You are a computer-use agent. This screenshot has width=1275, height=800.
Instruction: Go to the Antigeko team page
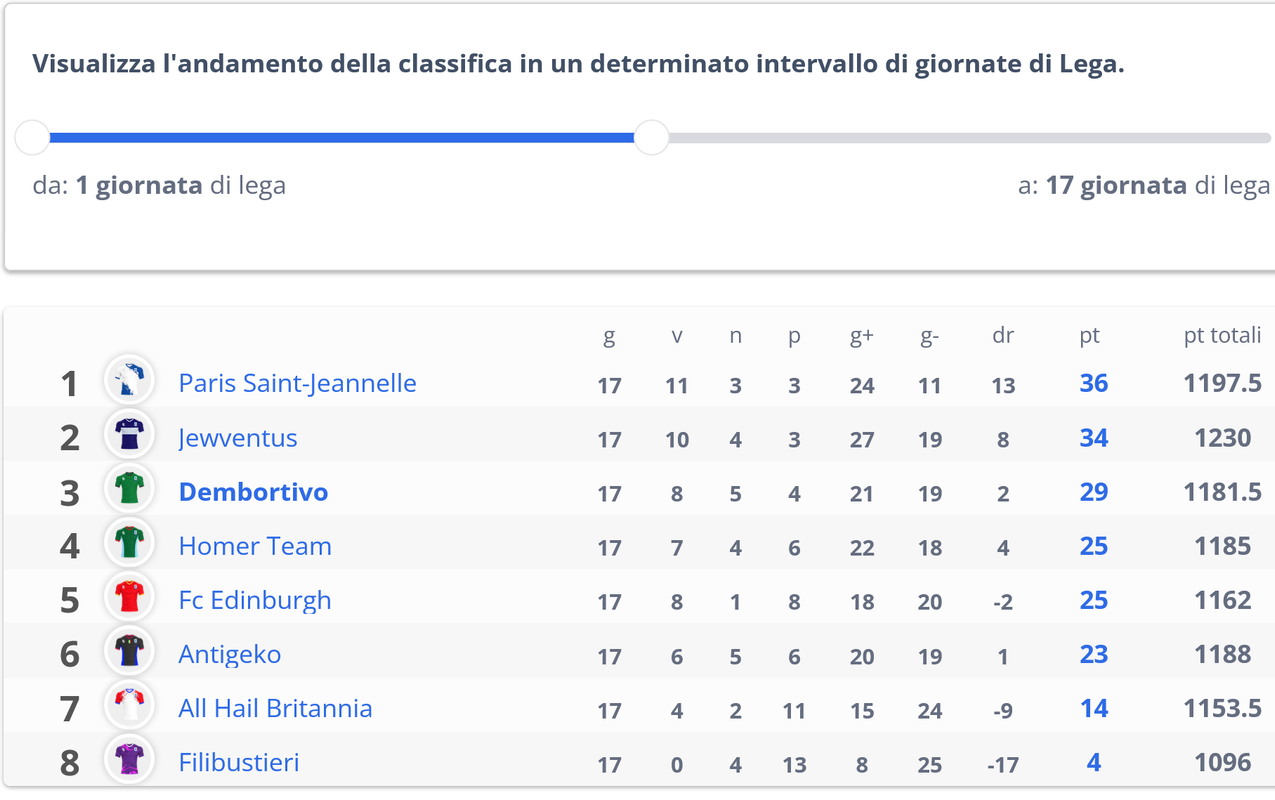point(230,655)
